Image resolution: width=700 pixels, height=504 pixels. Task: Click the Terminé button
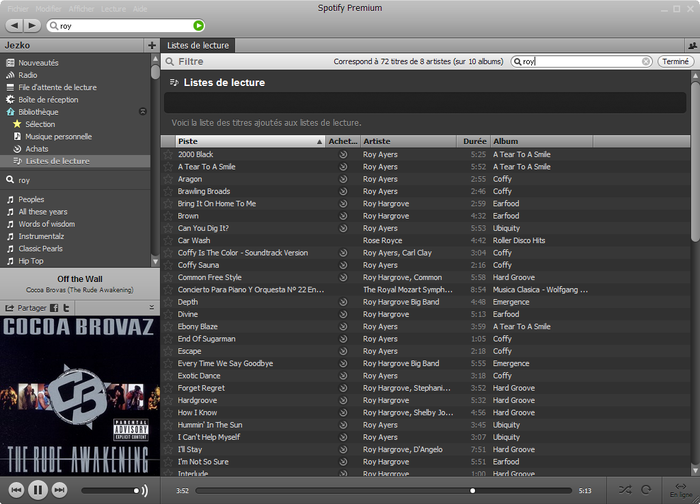[x=675, y=62]
